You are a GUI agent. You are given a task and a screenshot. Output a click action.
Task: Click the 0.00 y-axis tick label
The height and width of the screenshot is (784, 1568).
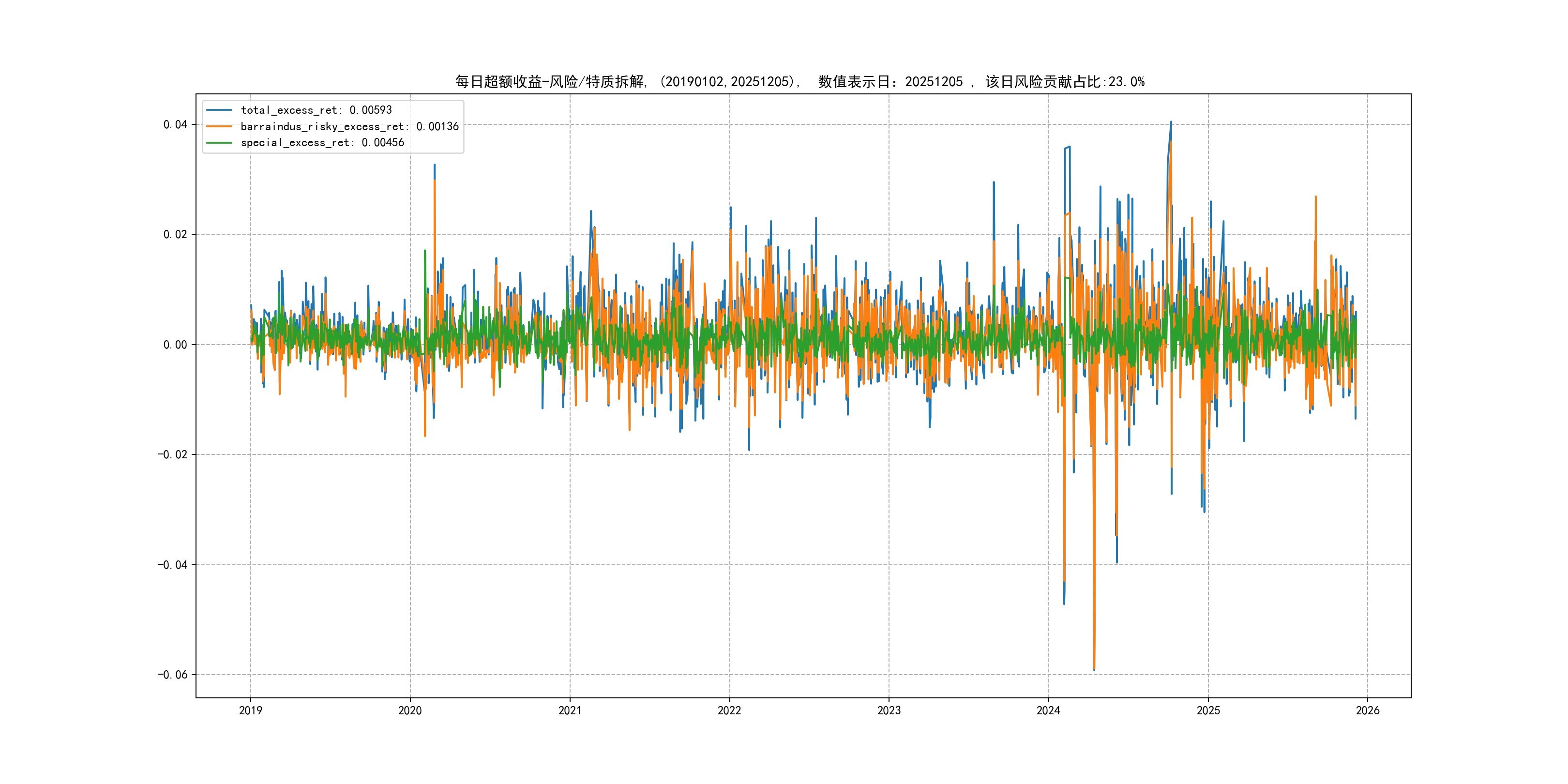coord(175,345)
